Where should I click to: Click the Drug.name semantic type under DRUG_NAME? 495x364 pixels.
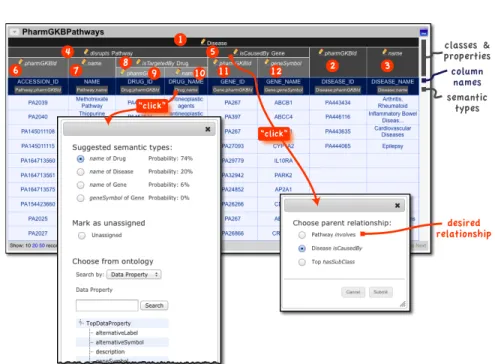pyautogui.click(x=186, y=90)
